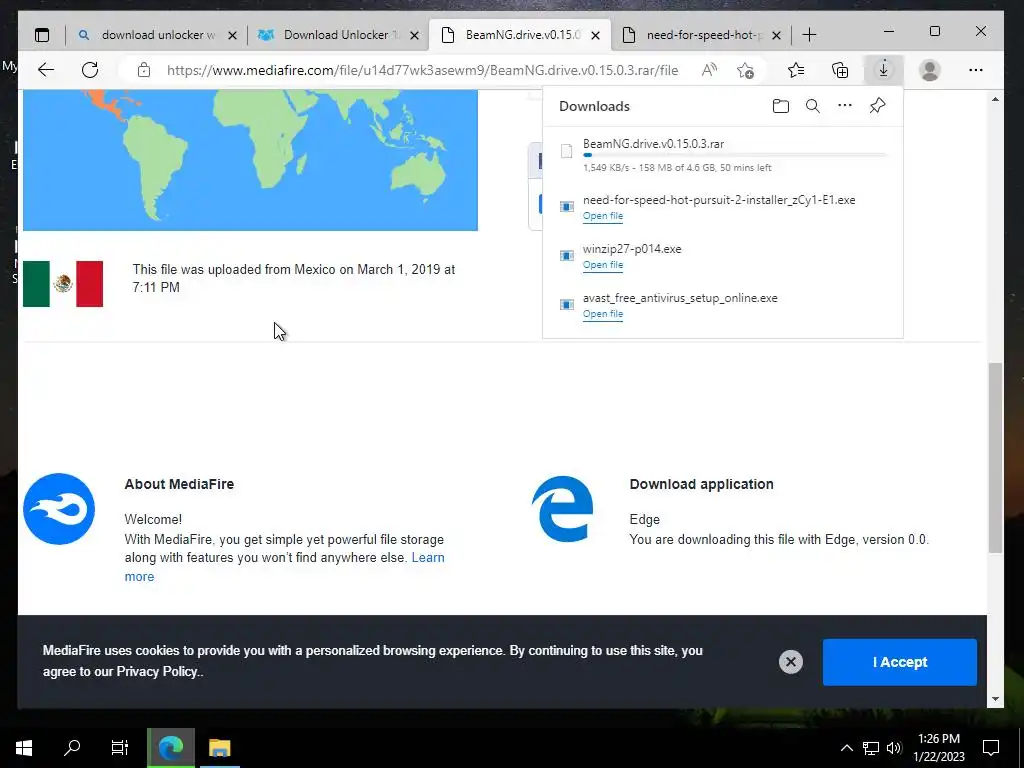Viewport: 1024px width, 768px height.
Task: Toggle the Downloads toolbar button
Action: tap(883, 70)
